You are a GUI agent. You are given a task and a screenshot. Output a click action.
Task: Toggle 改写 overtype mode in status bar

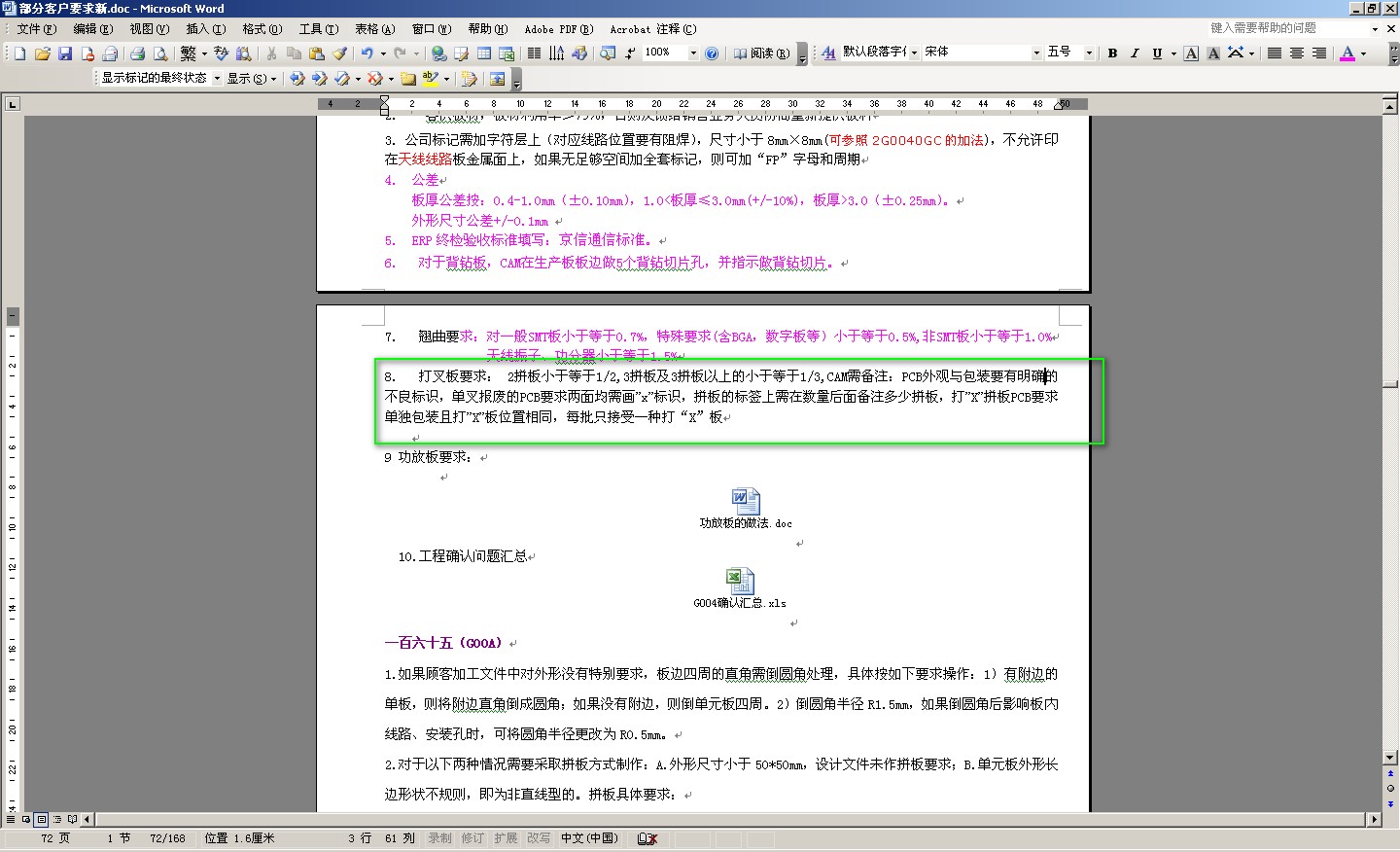click(539, 838)
